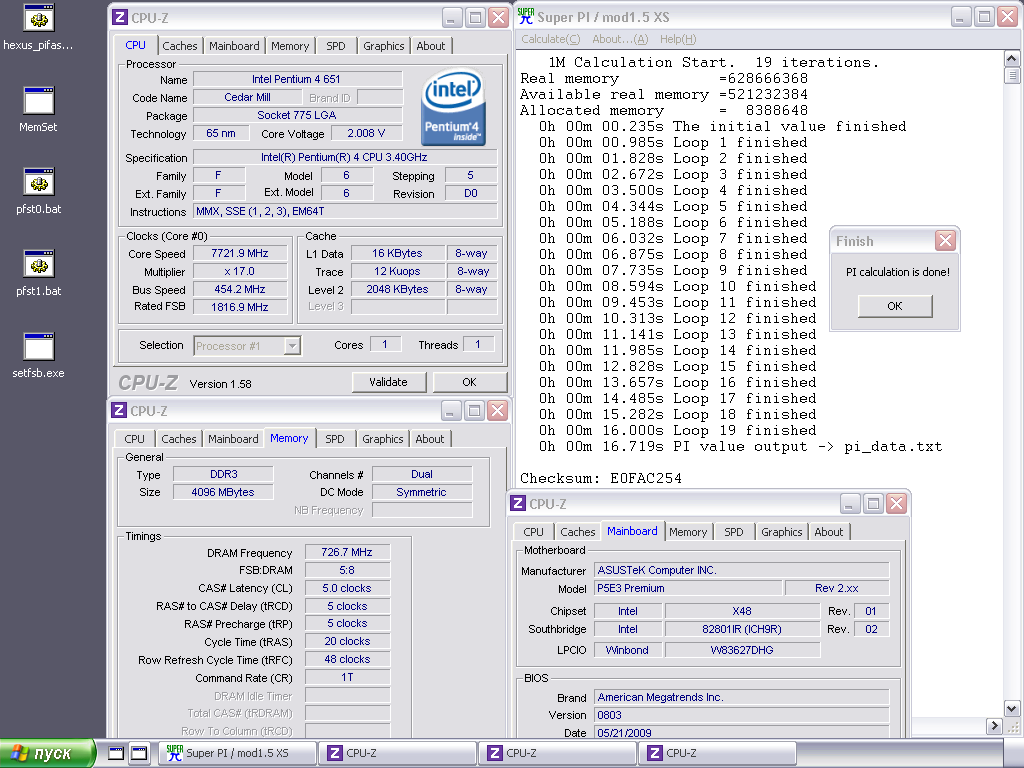Screen dimensions: 1024x768
Task: Open the About menu in Super PI
Action: tap(620, 39)
